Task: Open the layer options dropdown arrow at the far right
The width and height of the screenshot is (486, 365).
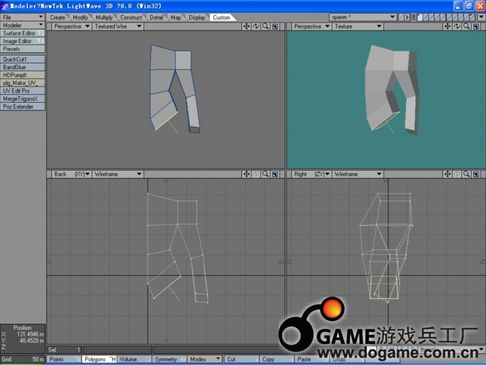Action: tap(481, 17)
